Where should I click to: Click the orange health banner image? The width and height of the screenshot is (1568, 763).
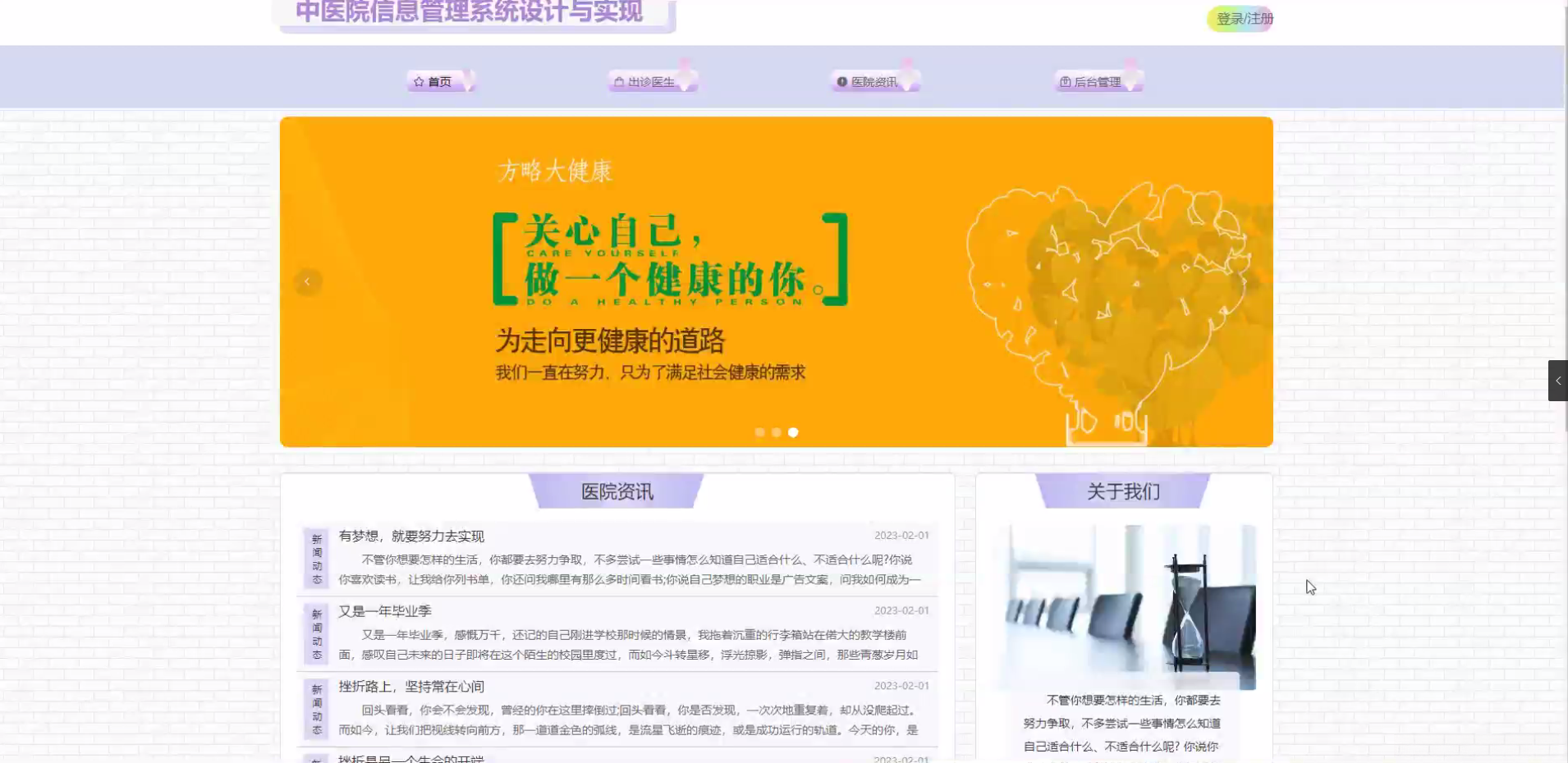[777, 282]
